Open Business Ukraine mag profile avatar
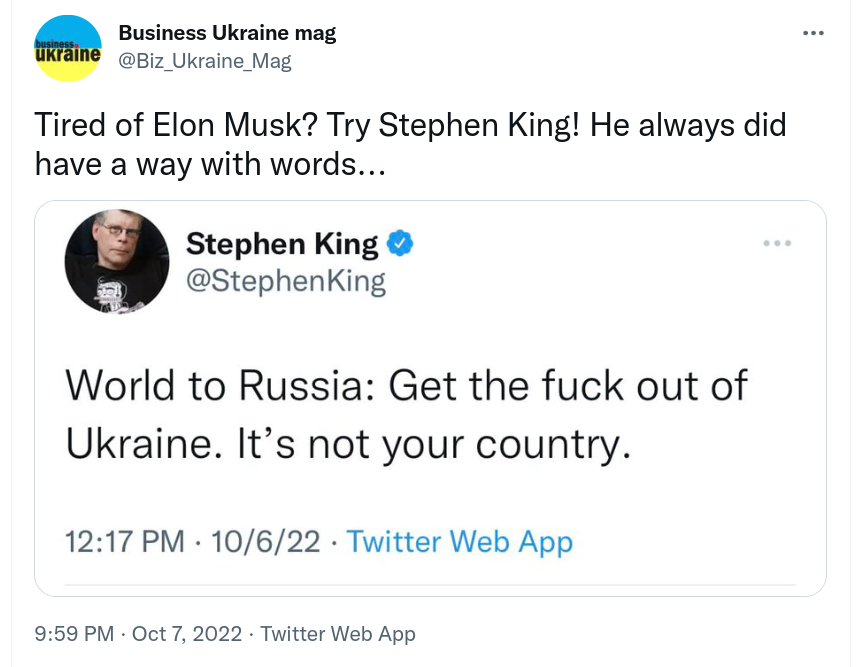Screen dimensions: 862x667 [68, 48]
